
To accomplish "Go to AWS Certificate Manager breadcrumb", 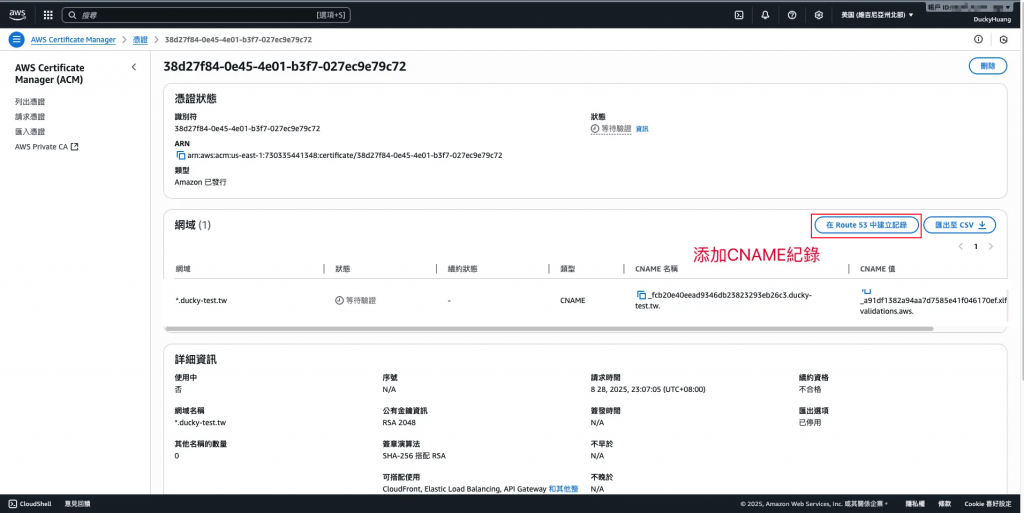I will [x=73, y=40].
